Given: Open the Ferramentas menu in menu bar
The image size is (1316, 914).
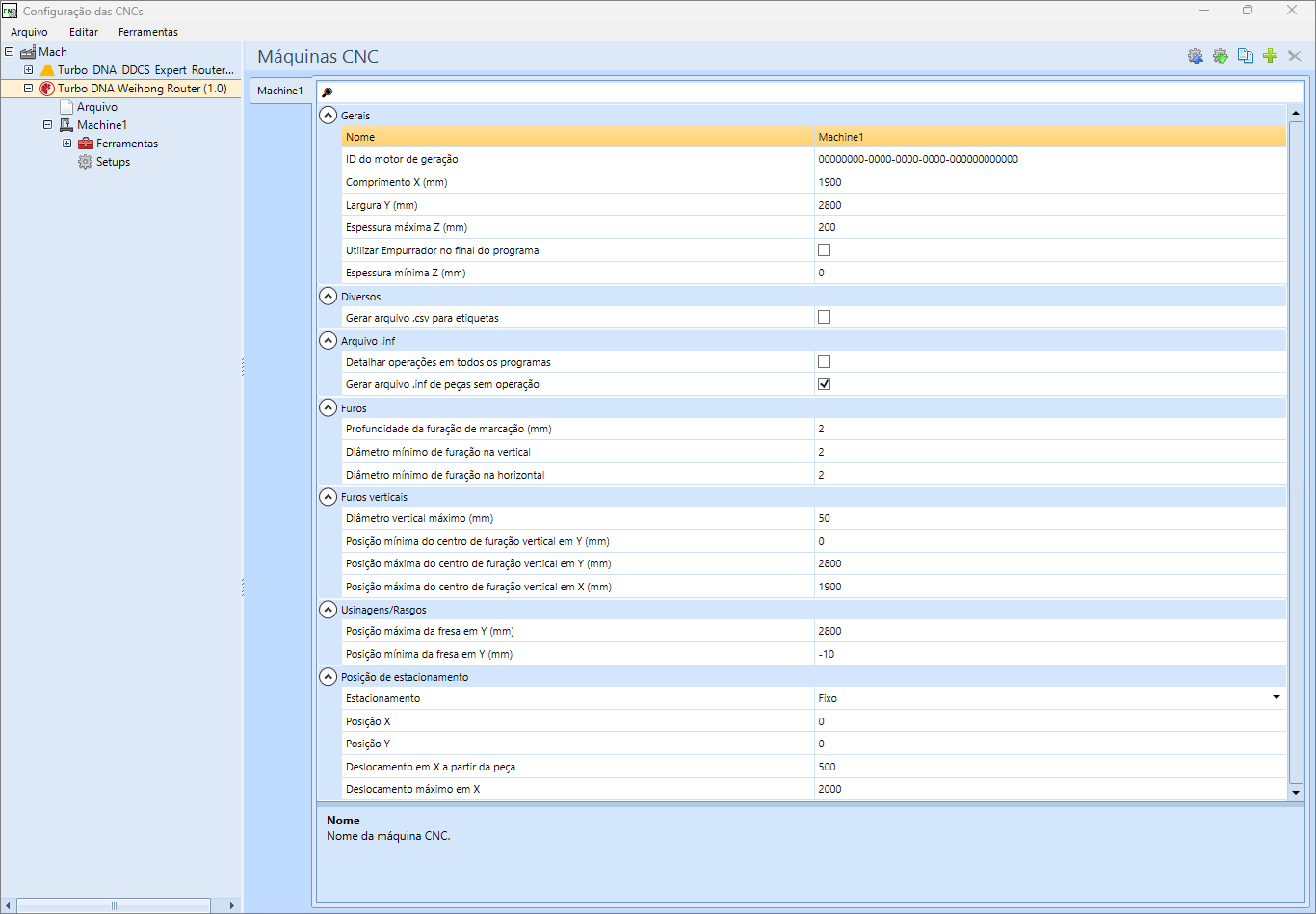Looking at the screenshot, I should (147, 32).
